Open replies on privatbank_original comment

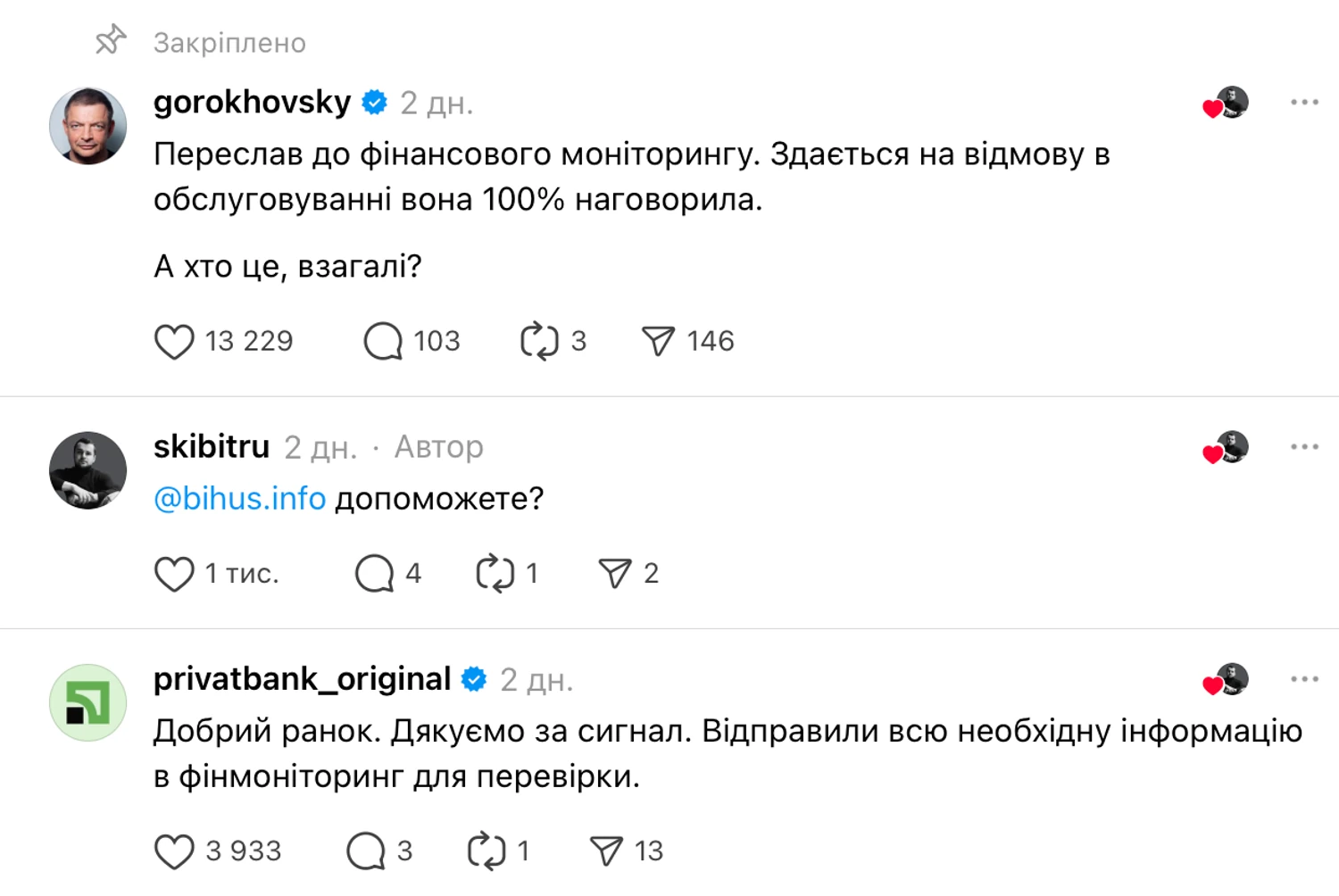pyautogui.click(x=365, y=851)
